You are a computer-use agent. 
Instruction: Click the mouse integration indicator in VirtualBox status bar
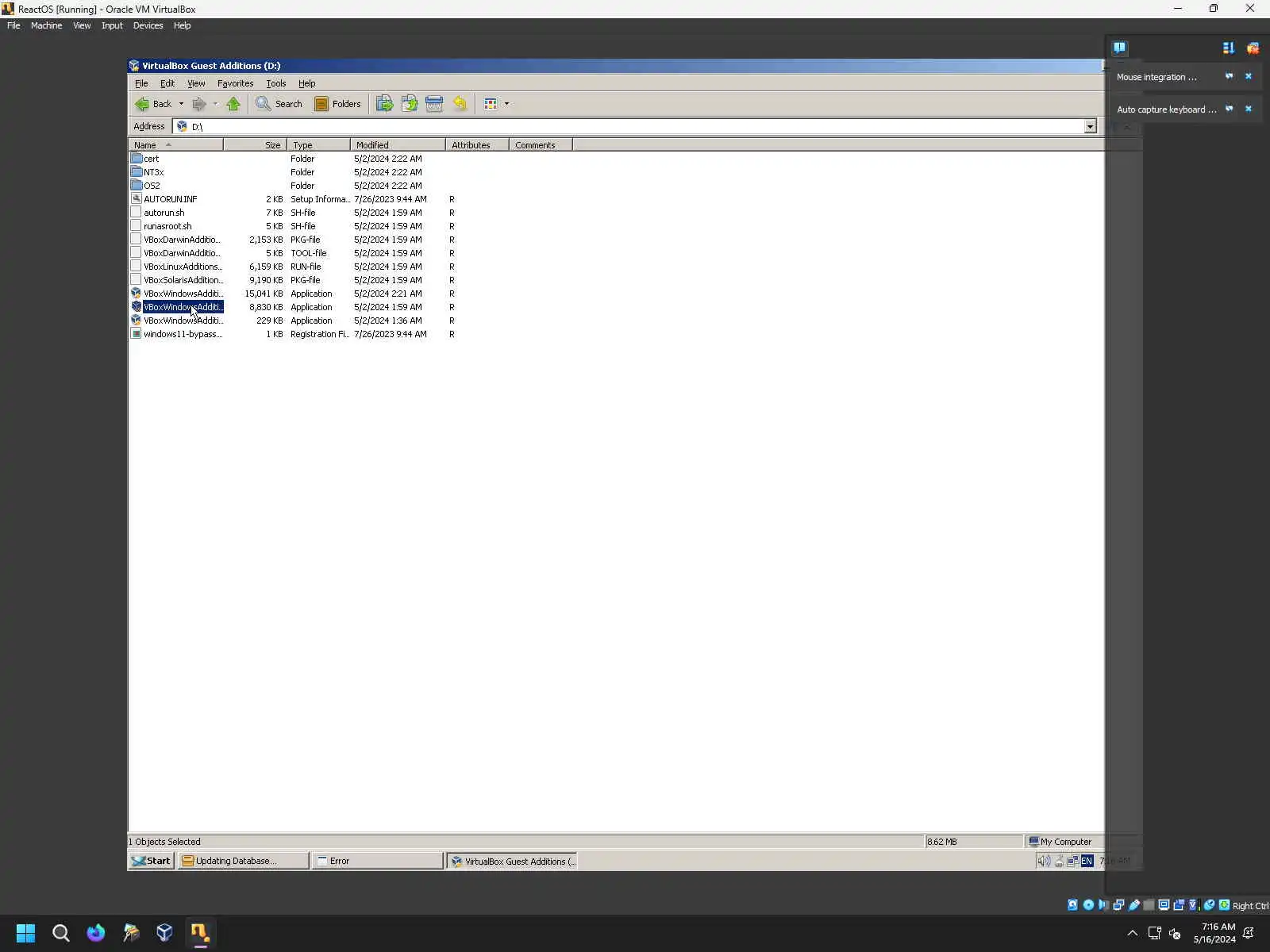[1209, 905]
